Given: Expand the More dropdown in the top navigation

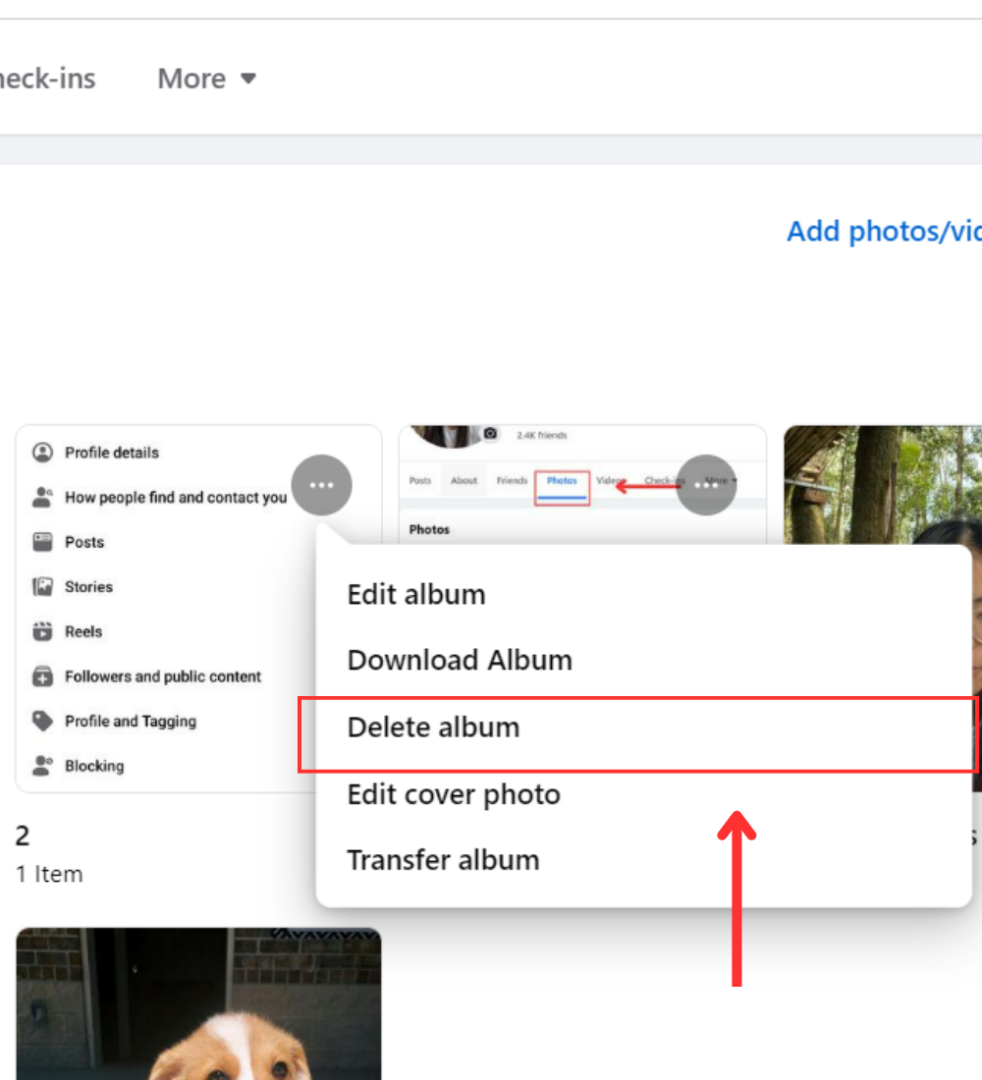Looking at the screenshot, I should click(205, 78).
